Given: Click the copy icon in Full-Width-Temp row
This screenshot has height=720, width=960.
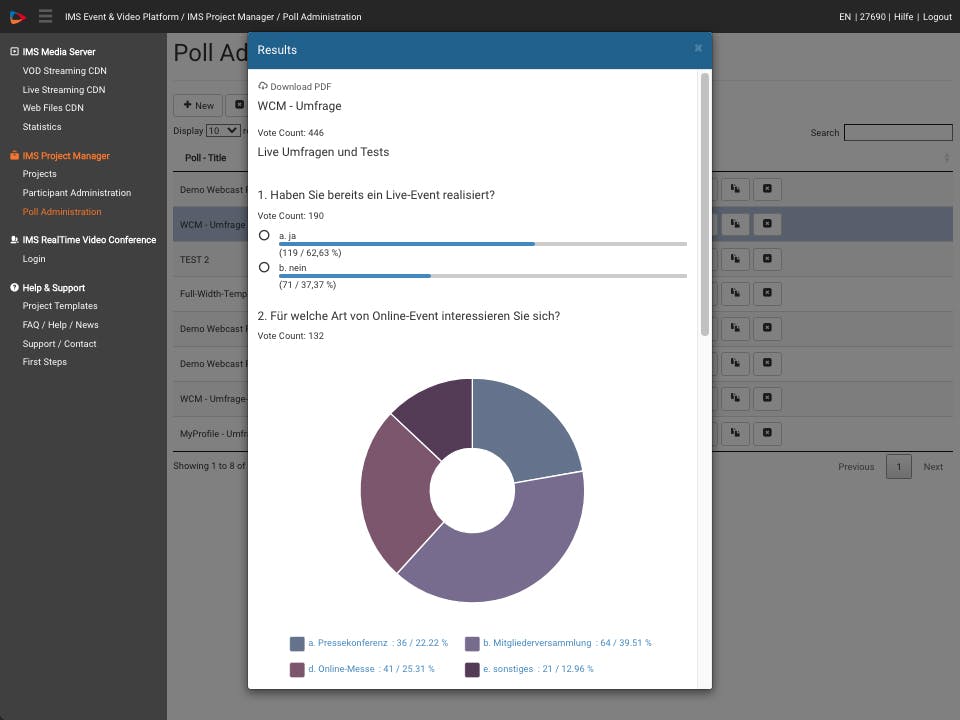Looking at the screenshot, I should coord(735,293).
